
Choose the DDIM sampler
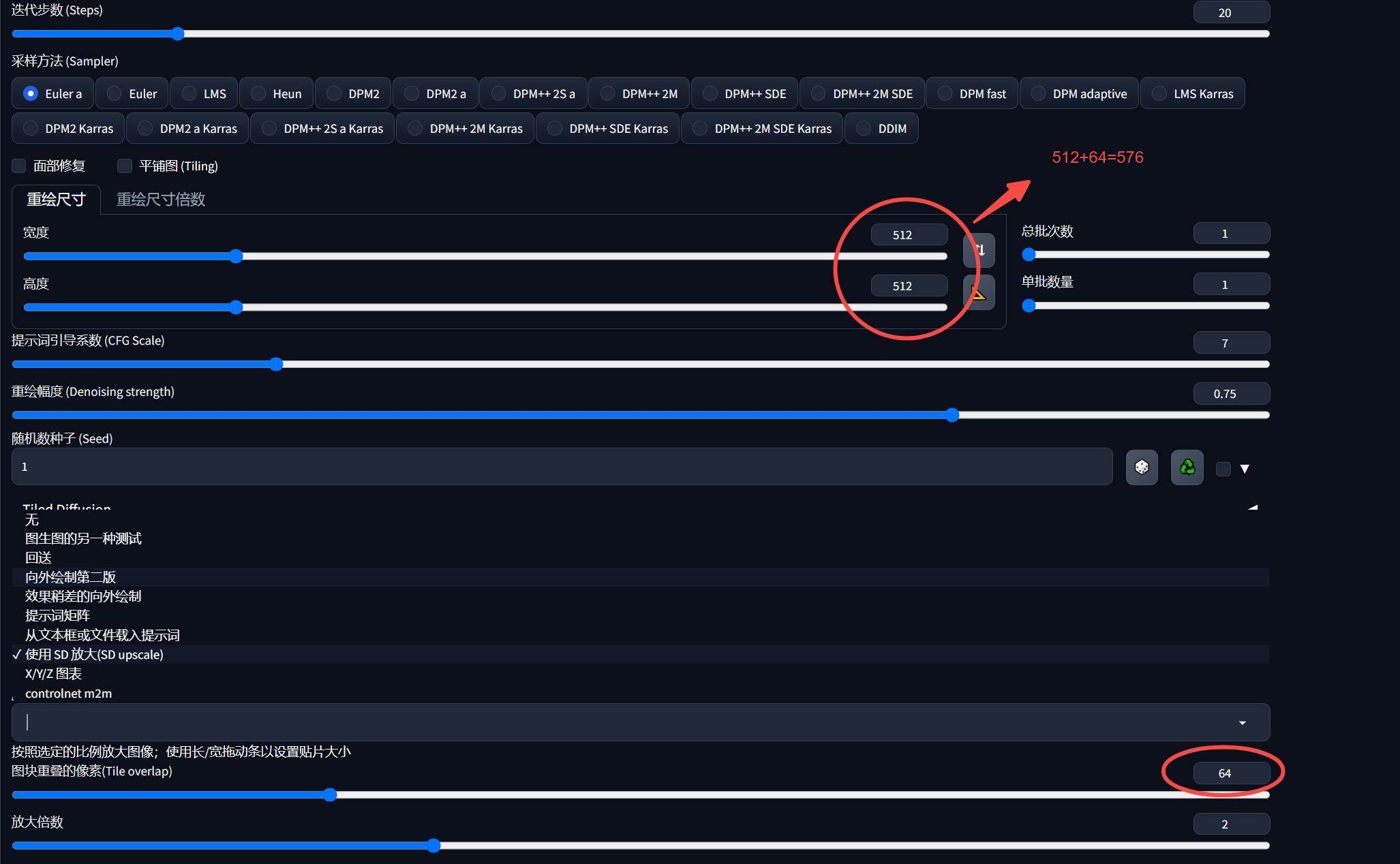pos(881,128)
